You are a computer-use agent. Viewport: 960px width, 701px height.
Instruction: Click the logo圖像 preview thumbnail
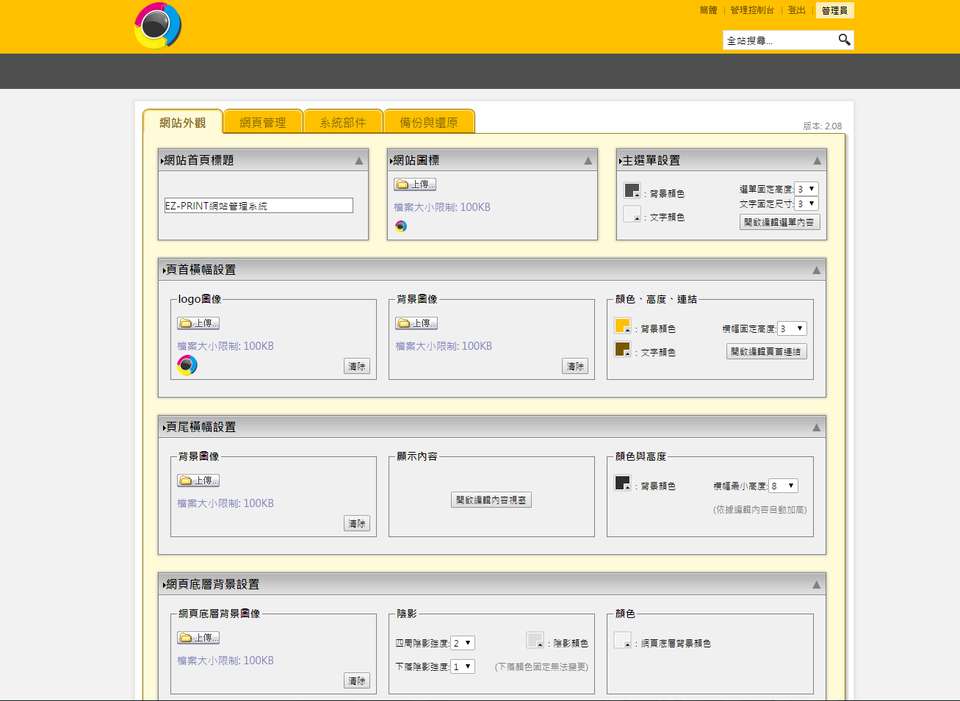[x=187, y=365]
